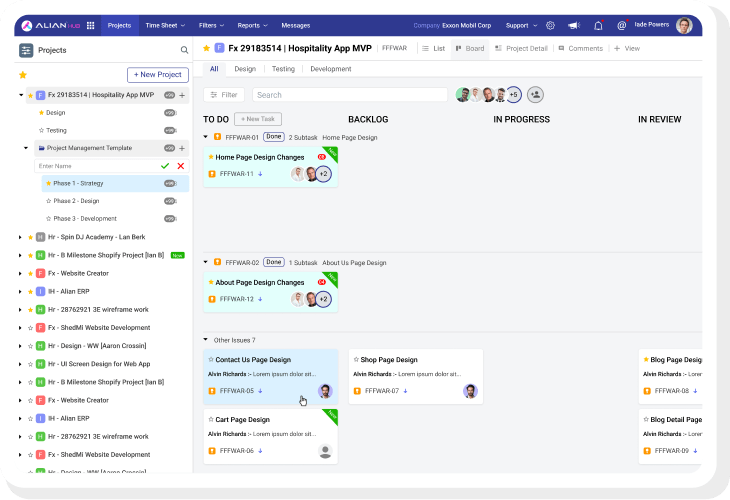The height and width of the screenshot is (500, 730).
Task: Toggle favorite star on board header project
Action: point(207,48)
